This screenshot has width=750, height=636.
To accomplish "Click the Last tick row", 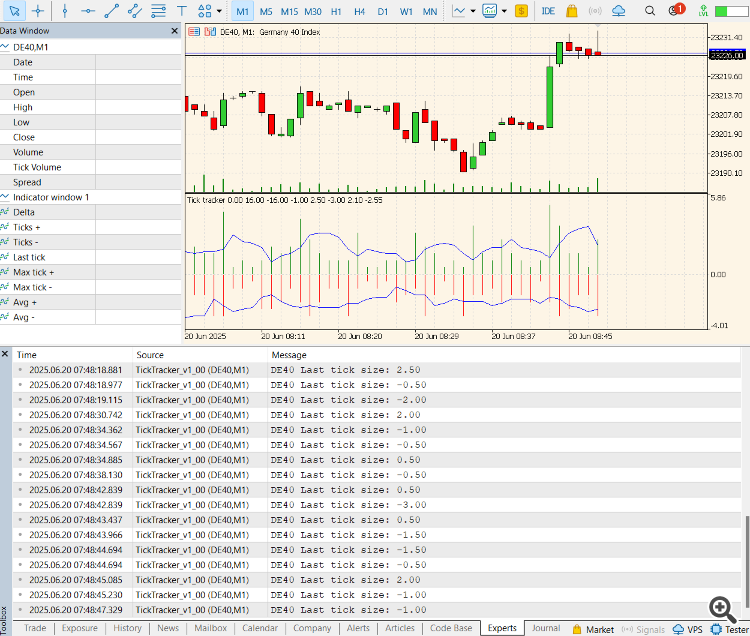I will point(90,257).
